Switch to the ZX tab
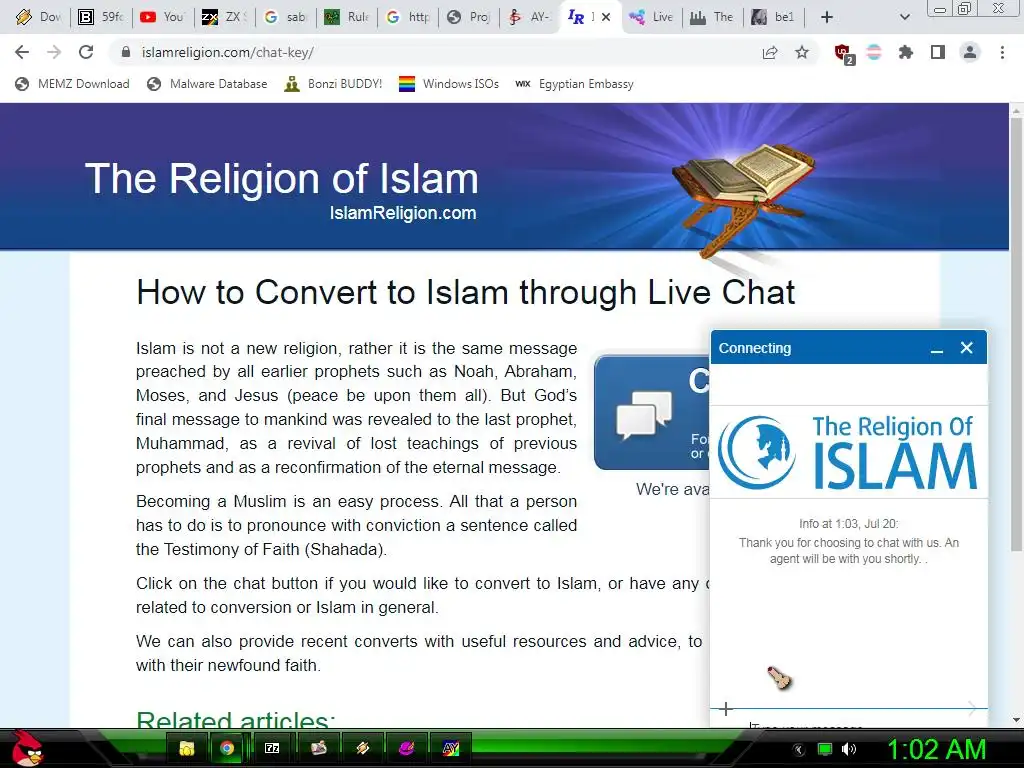Viewport: 1024px width, 768px height. (223, 17)
